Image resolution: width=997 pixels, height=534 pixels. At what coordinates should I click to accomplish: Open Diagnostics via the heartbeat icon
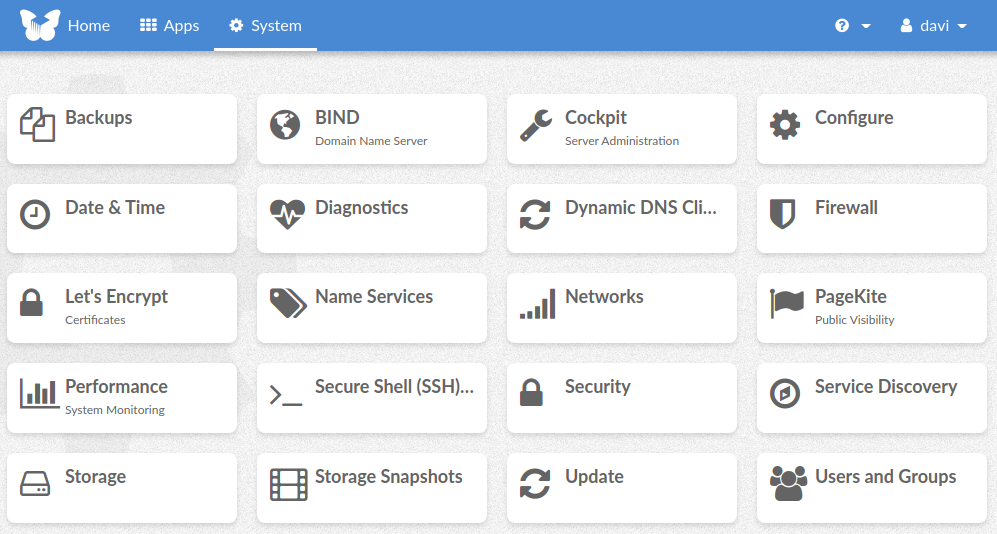287,214
